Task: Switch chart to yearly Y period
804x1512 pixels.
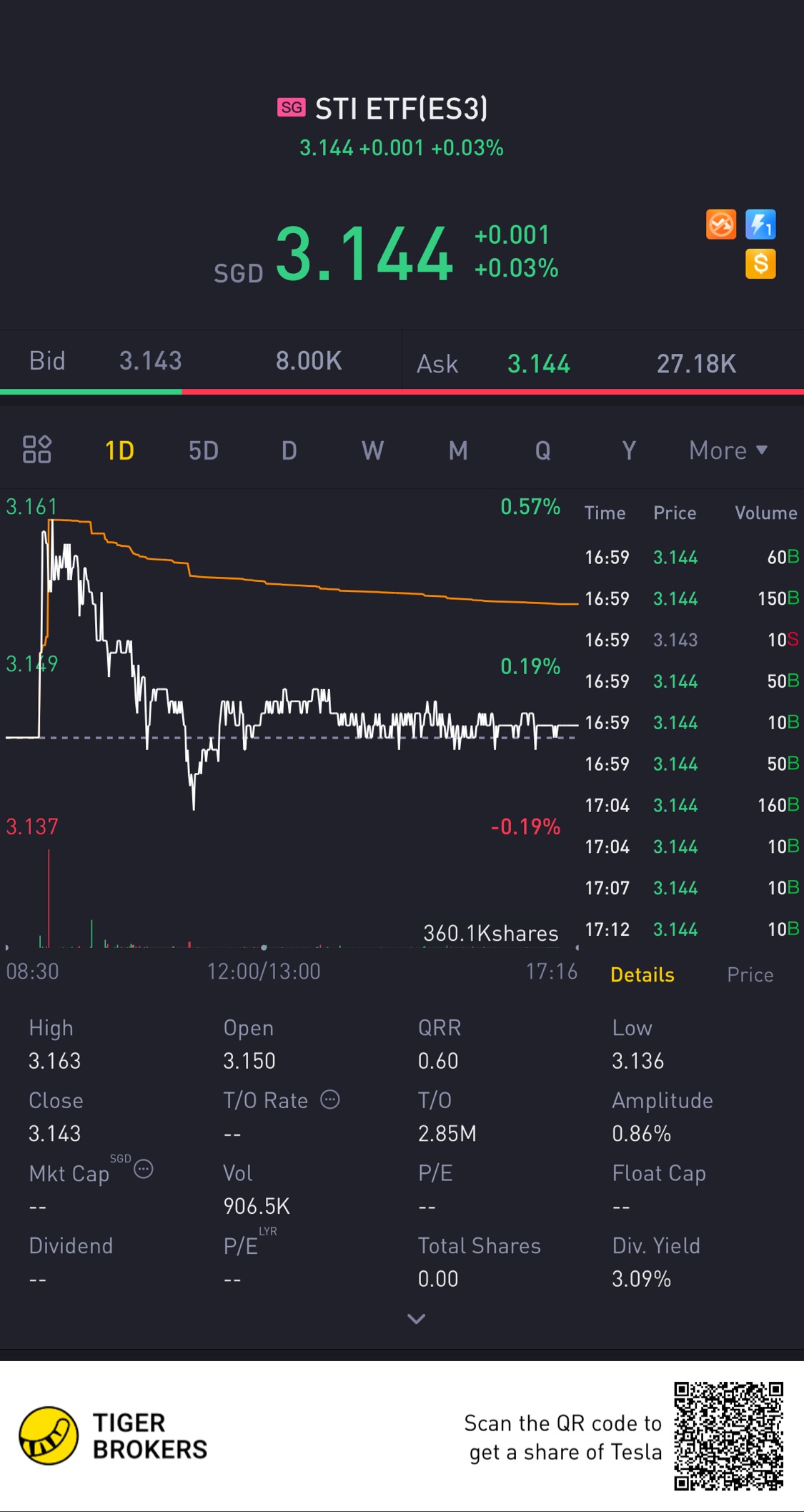Action: [x=628, y=450]
